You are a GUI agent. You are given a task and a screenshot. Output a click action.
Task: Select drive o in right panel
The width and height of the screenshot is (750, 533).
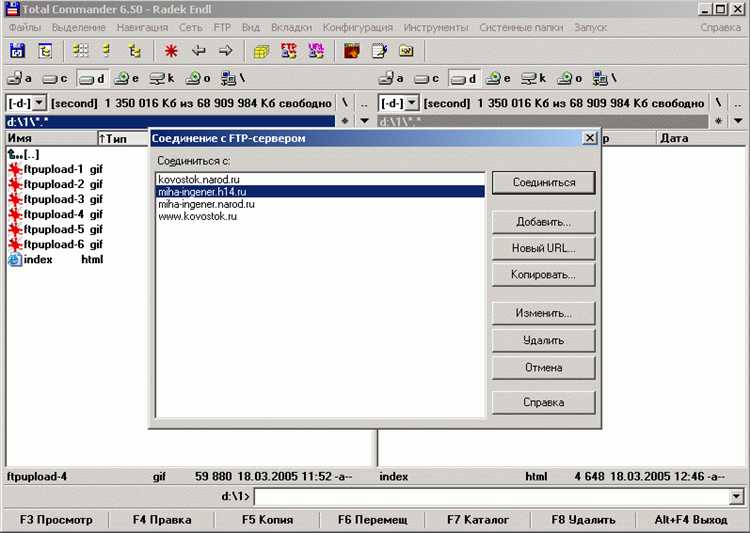tap(570, 78)
